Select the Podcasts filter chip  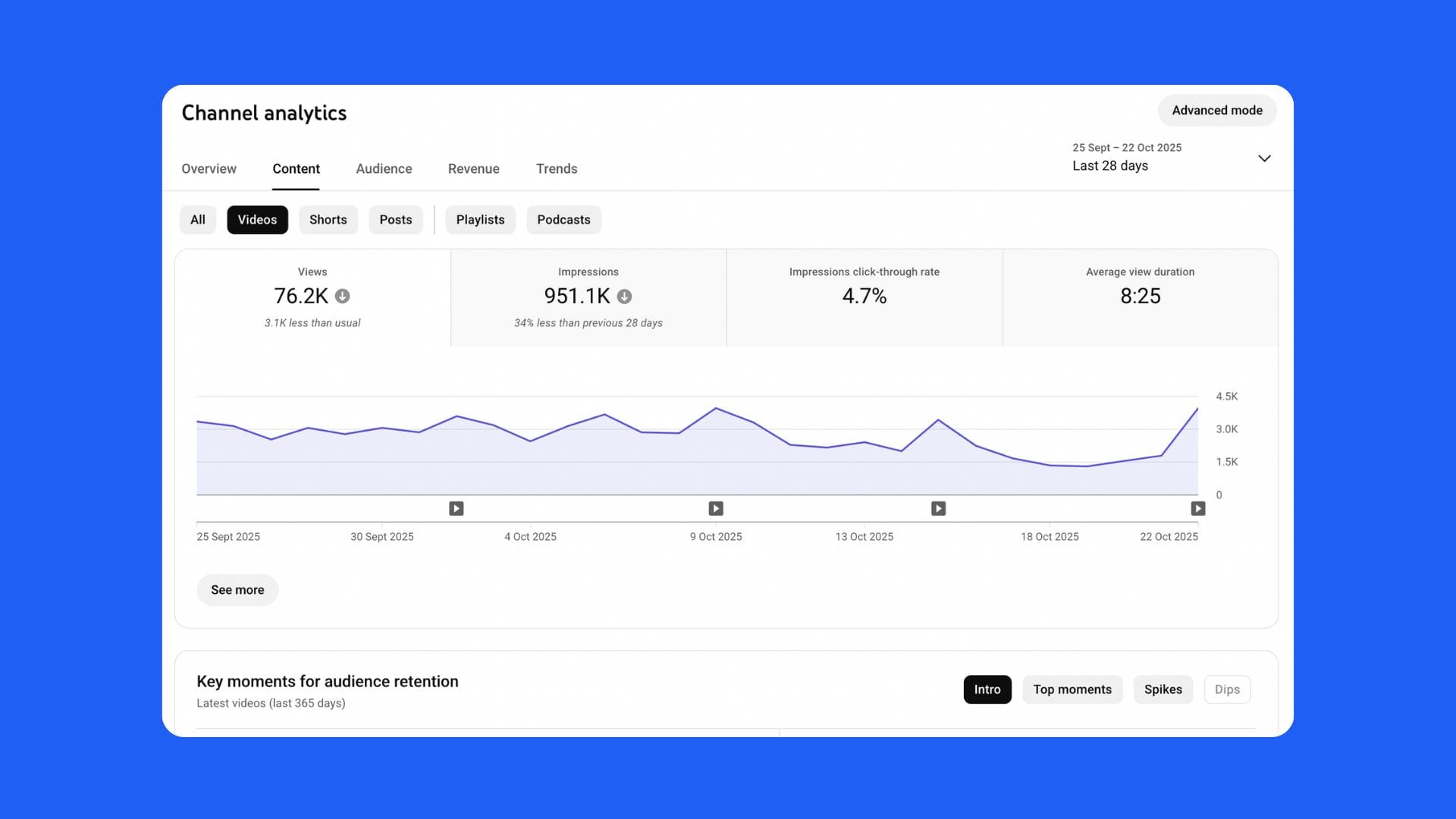click(563, 220)
